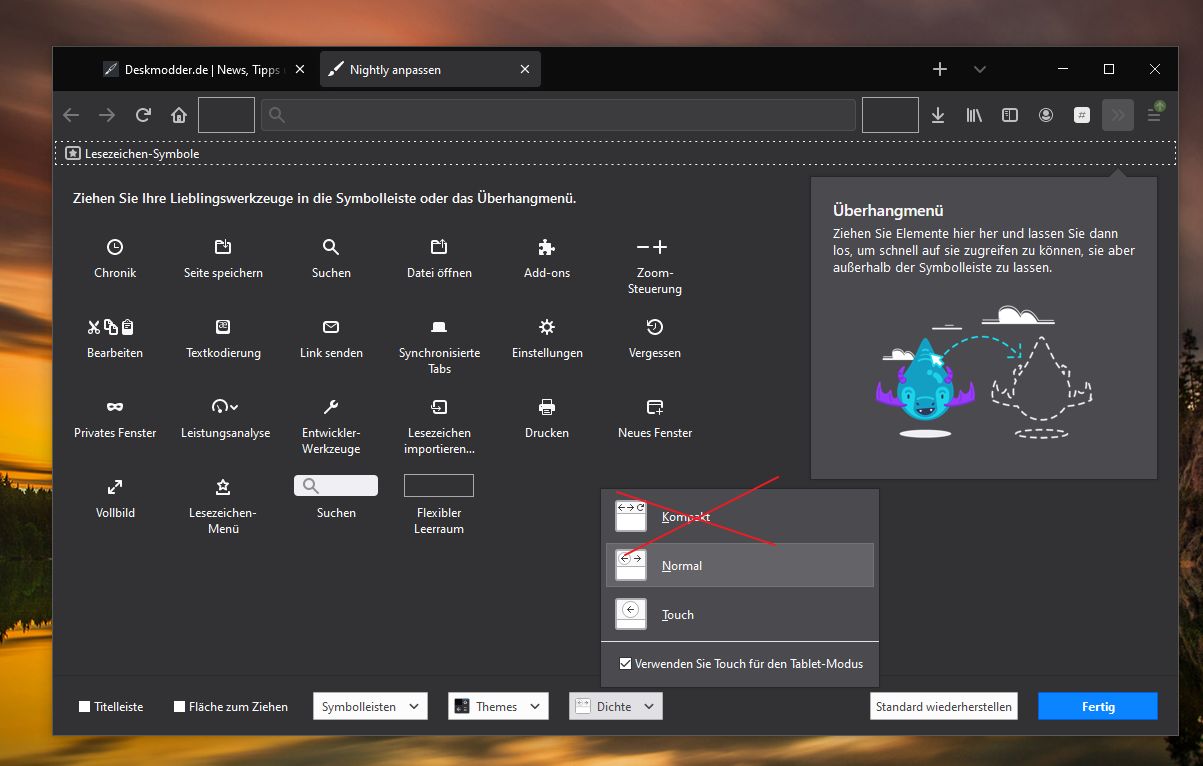This screenshot has width=1203, height=766.
Task: Open the Themes dropdown
Action: pos(498,706)
